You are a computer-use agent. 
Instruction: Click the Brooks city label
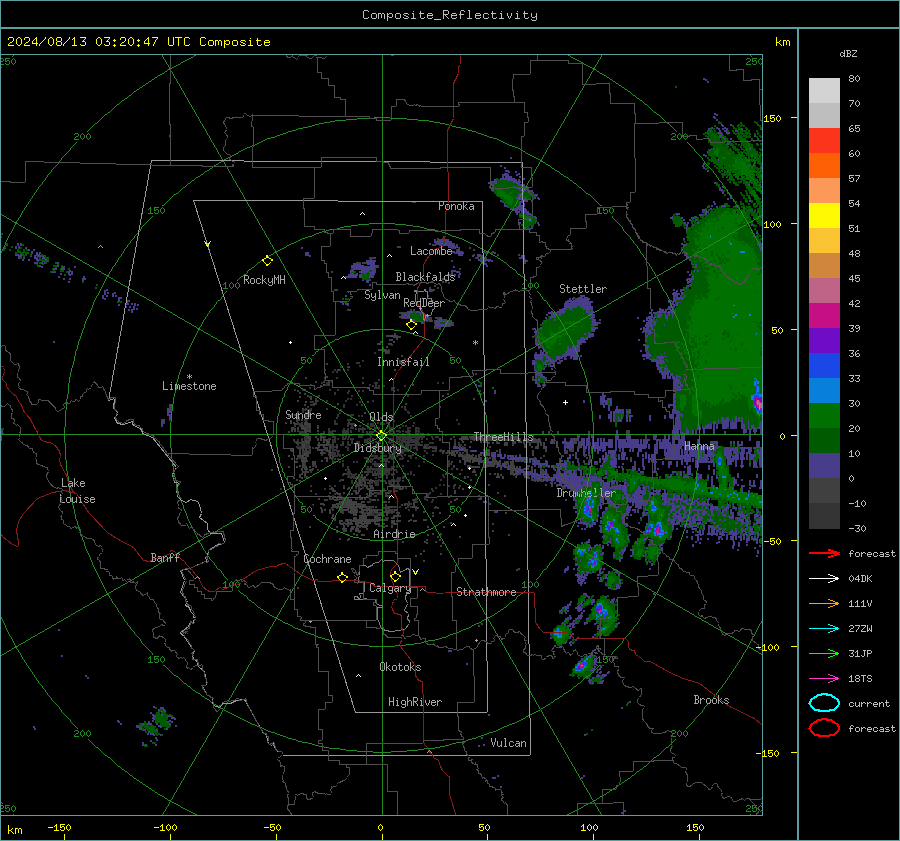(x=711, y=700)
